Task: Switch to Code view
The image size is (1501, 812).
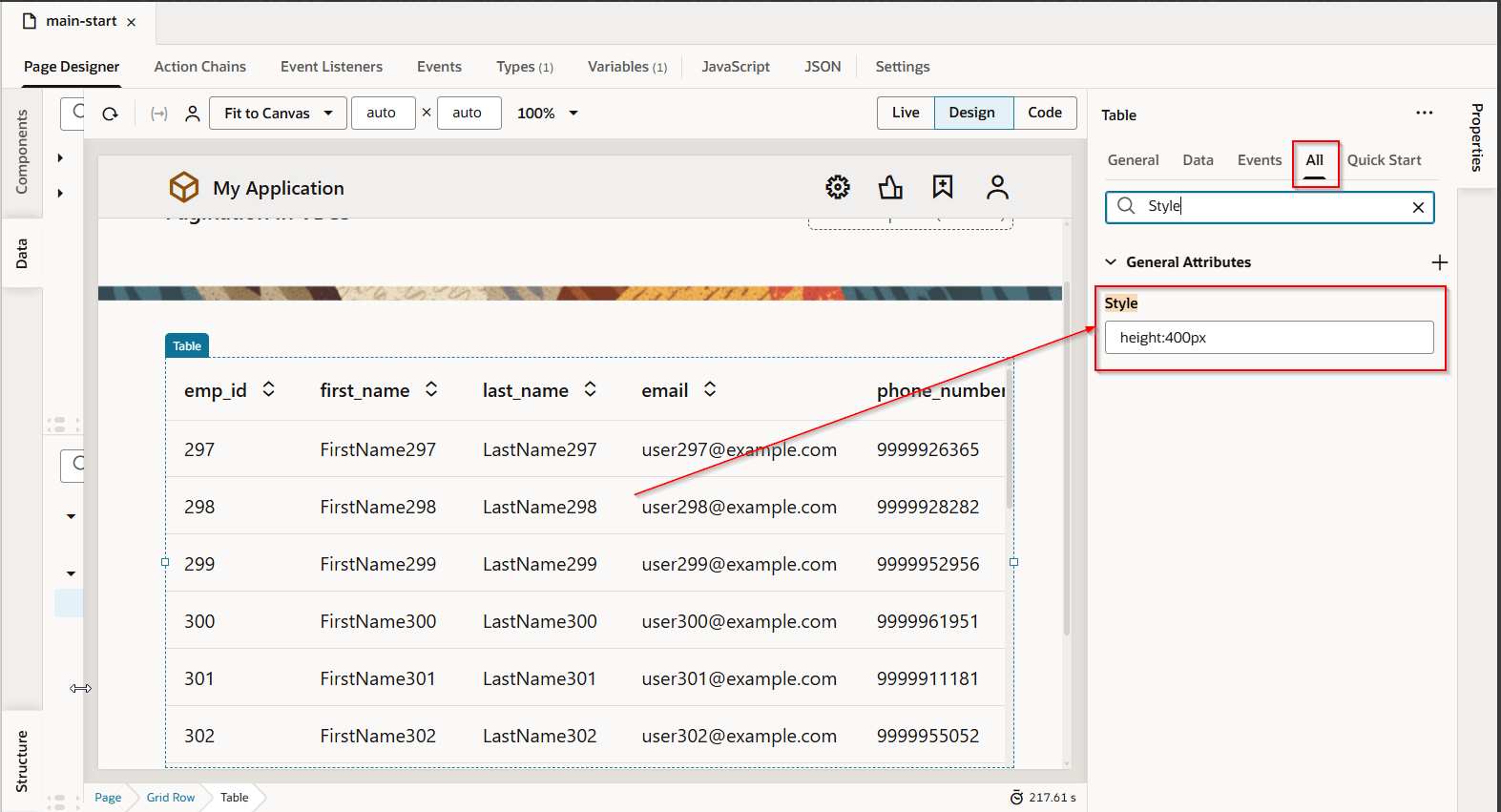Action: pos(1045,113)
